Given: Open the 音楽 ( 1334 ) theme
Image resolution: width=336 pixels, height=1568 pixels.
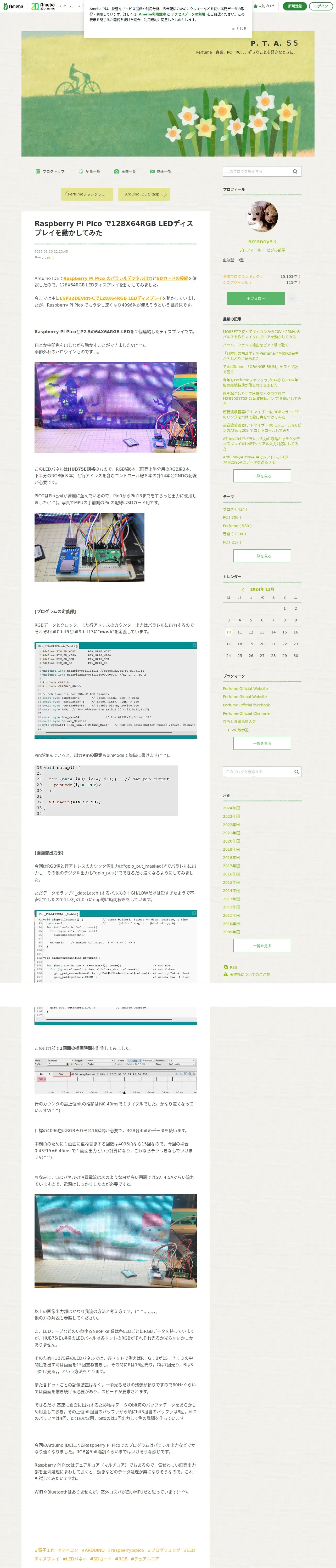Looking at the screenshot, I should coord(234,534).
